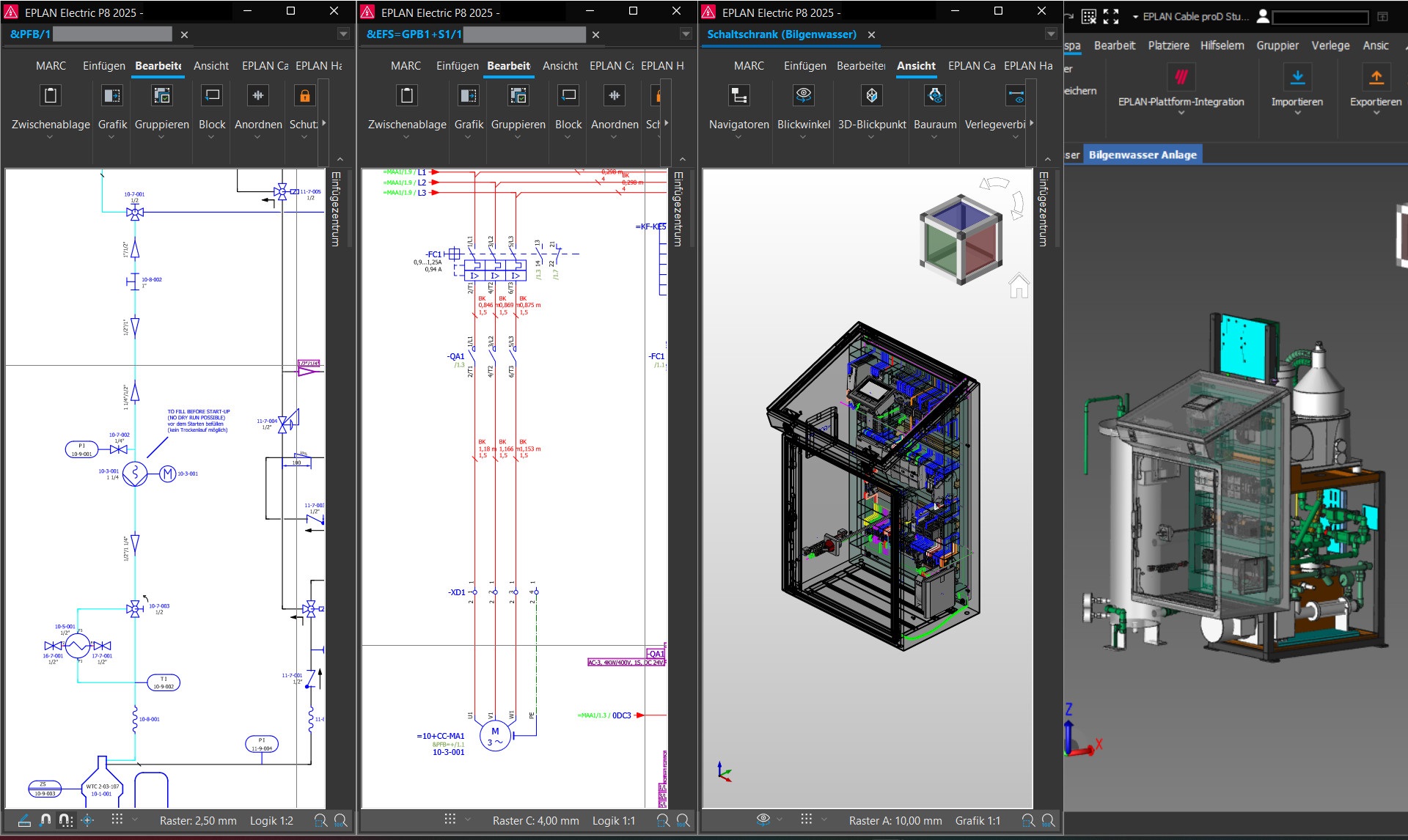Open the tab list dropdown of Schaltschrank window
This screenshot has width=1408, height=840.
tap(1050, 34)
